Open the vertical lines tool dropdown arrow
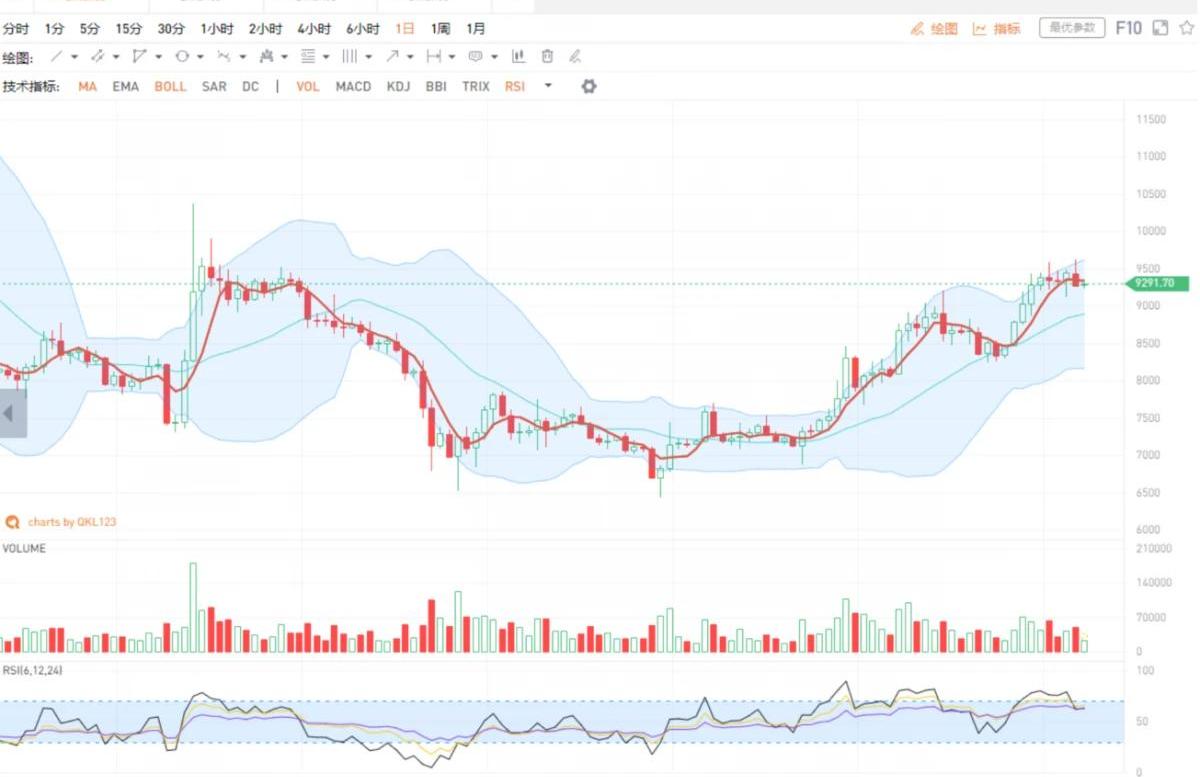Viewport: 1200px width, 777px height. tap(369, 57)
